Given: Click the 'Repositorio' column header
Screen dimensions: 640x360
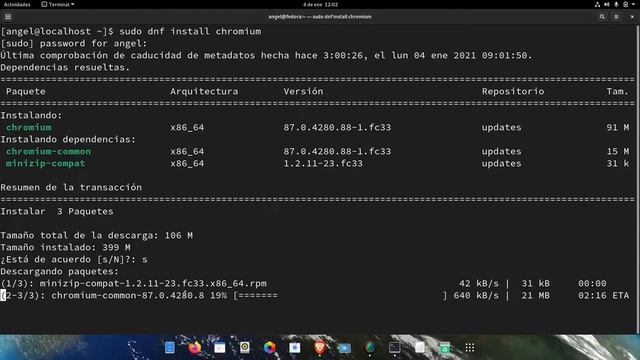Looking at the screenshot, I should tap(513, 91).
